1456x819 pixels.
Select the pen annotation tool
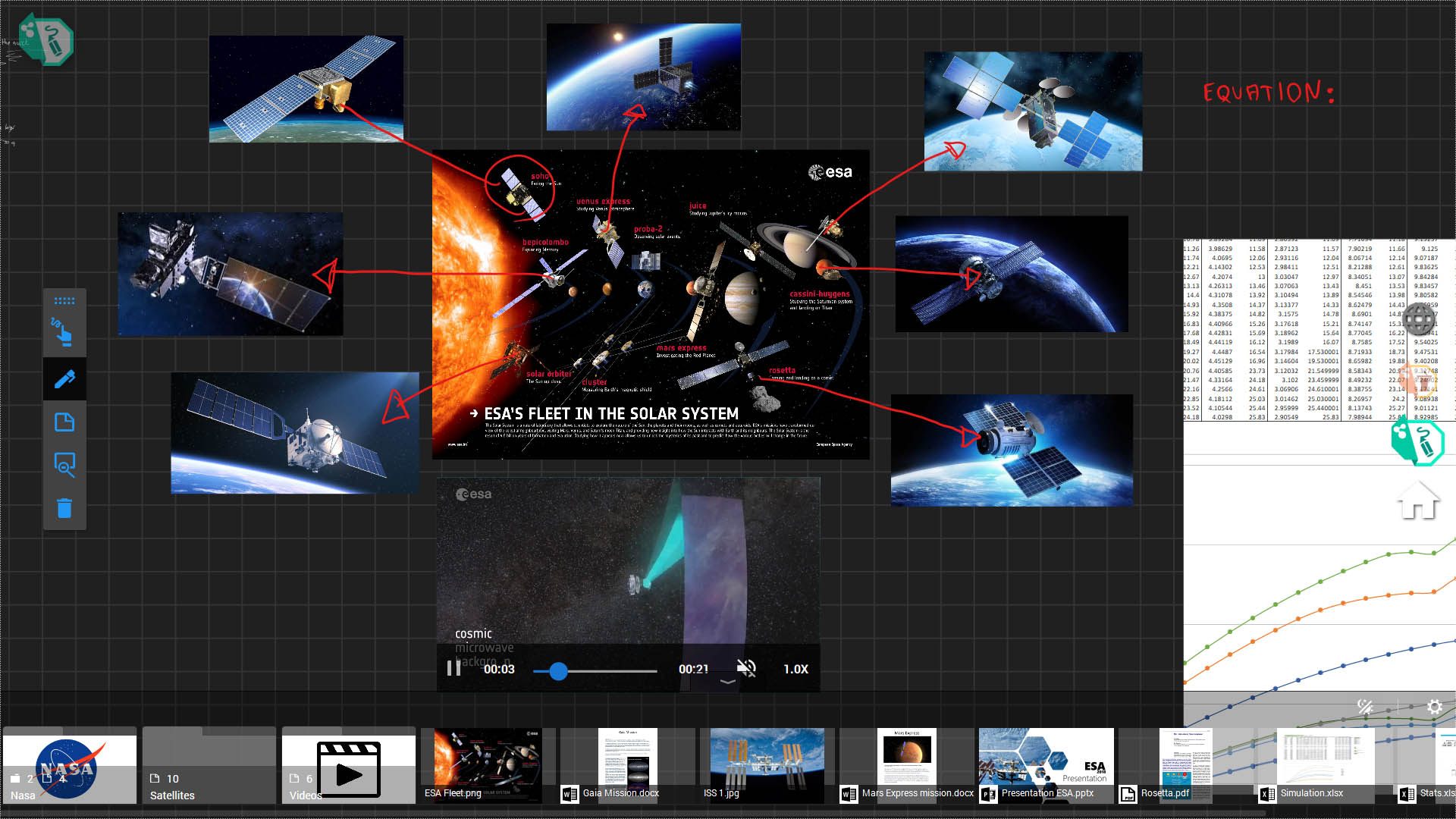point(64,378)
